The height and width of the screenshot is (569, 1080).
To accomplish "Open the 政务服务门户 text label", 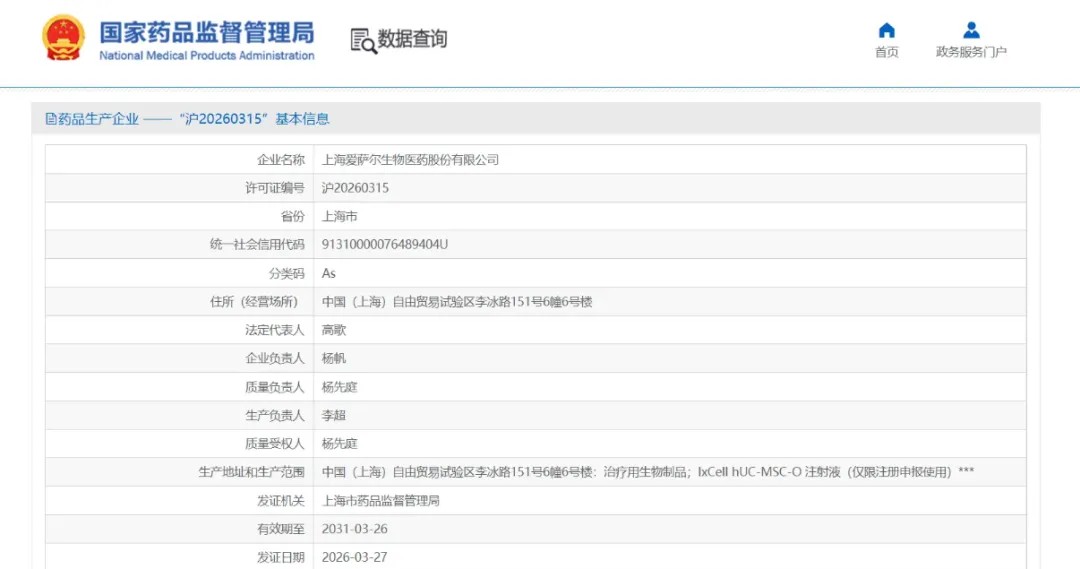I will point(971,53).
